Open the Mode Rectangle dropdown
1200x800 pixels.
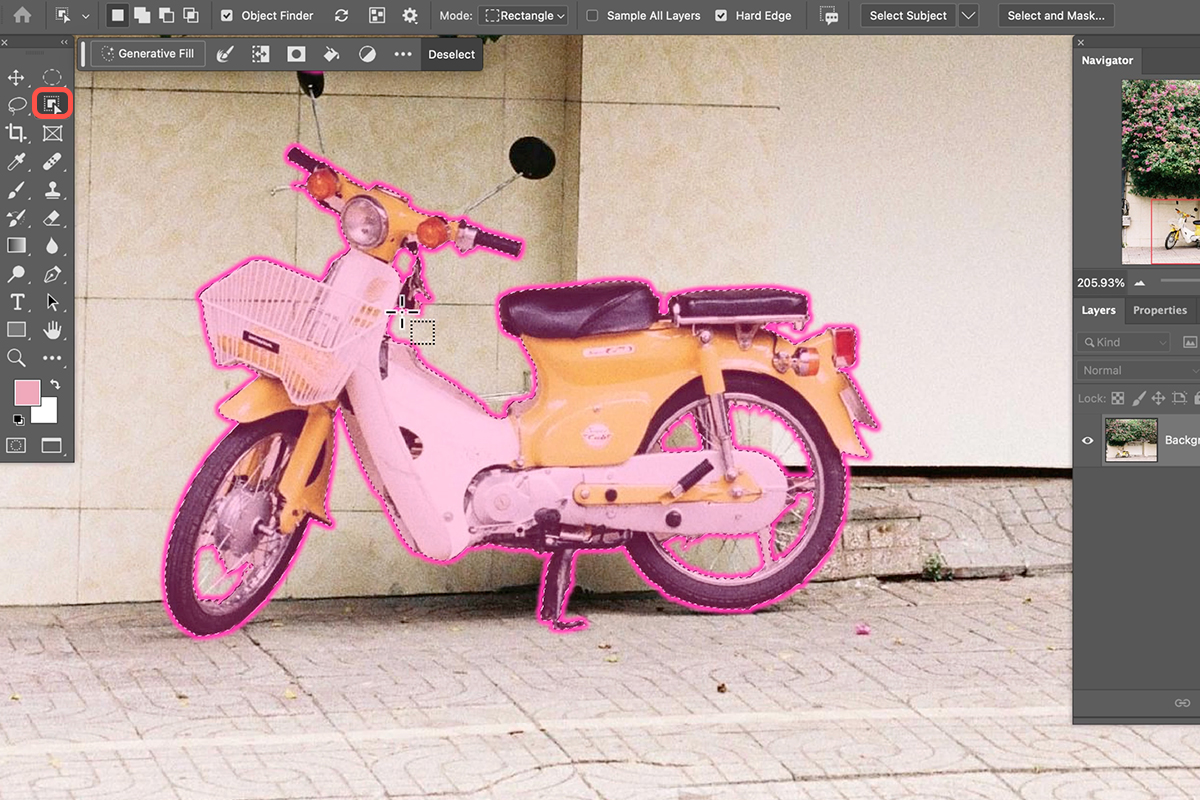(524, 16)
